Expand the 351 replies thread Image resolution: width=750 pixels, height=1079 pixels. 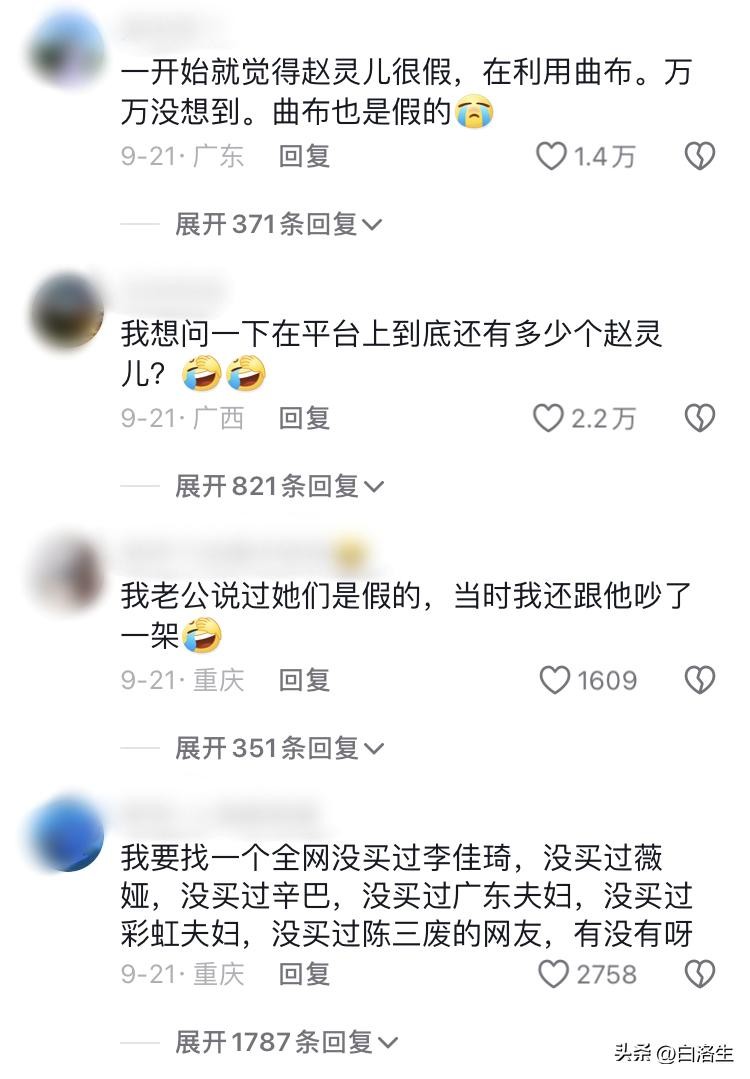click(279, 748)
